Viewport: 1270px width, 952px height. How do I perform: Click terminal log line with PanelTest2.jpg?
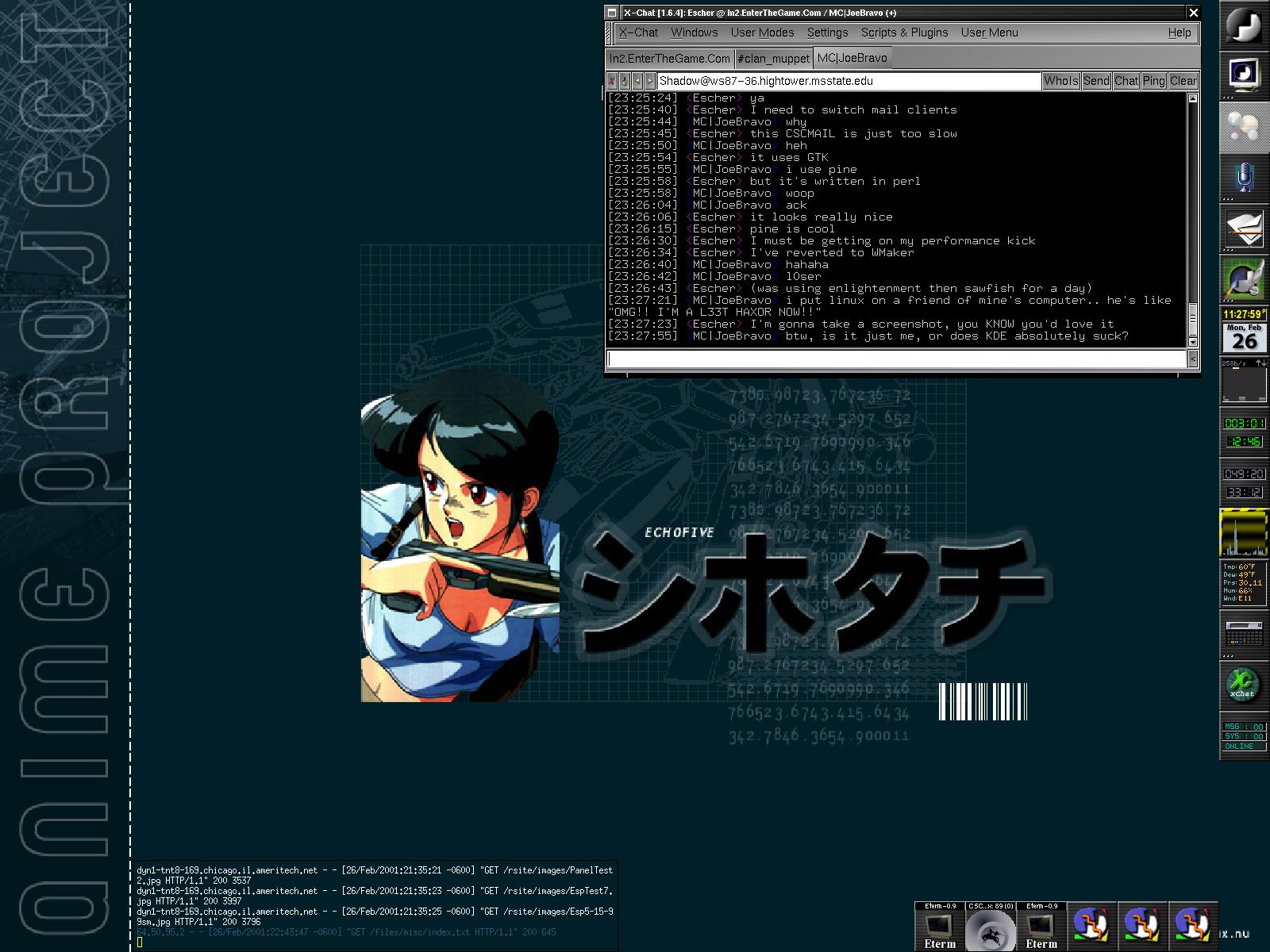[x=375, y=875]
